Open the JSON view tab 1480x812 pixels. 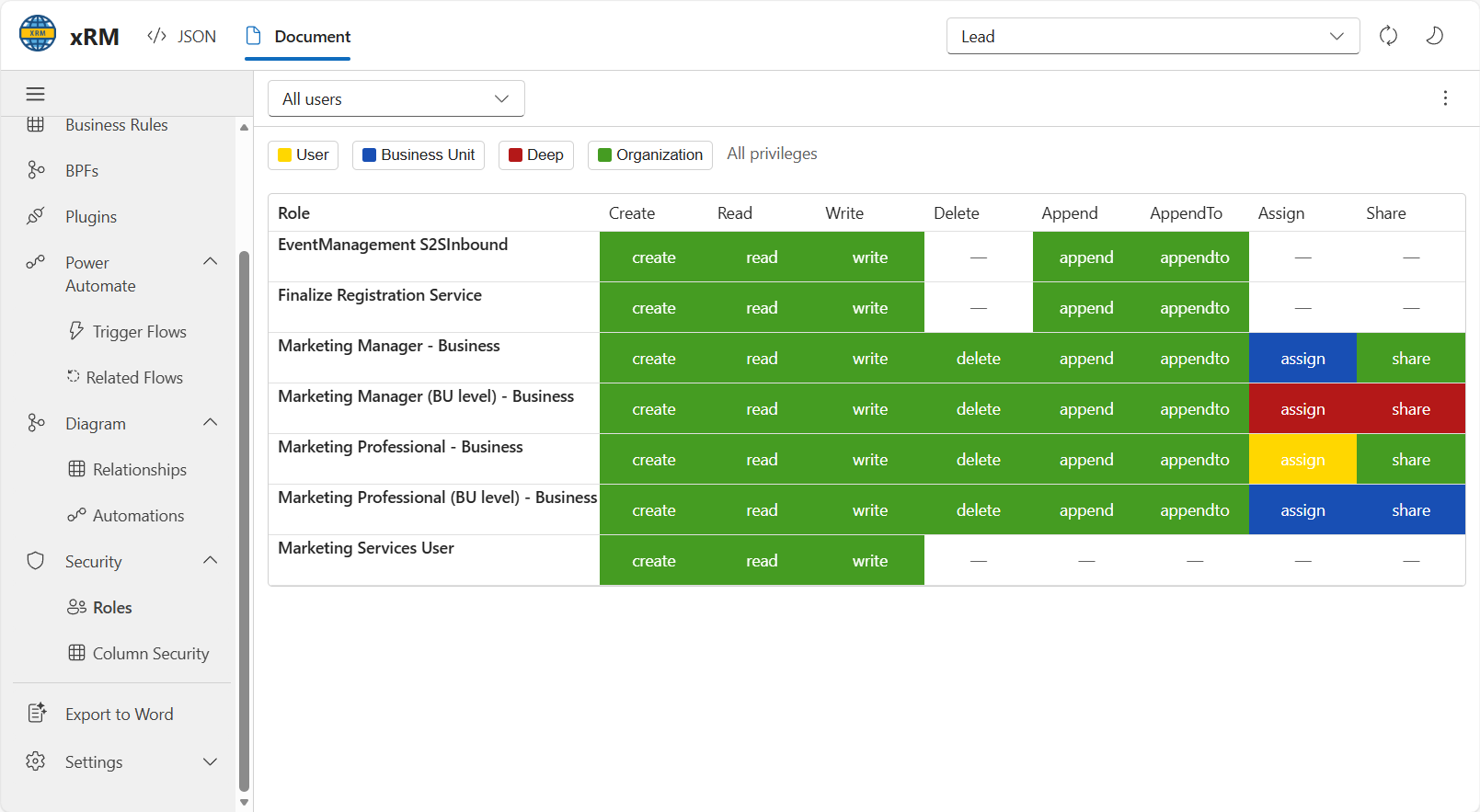(x=182, y=36)
